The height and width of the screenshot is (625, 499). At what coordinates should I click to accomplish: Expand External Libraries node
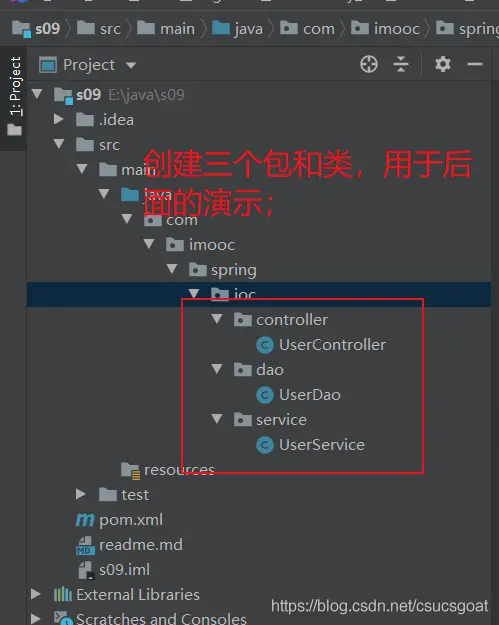coord(35,594)
